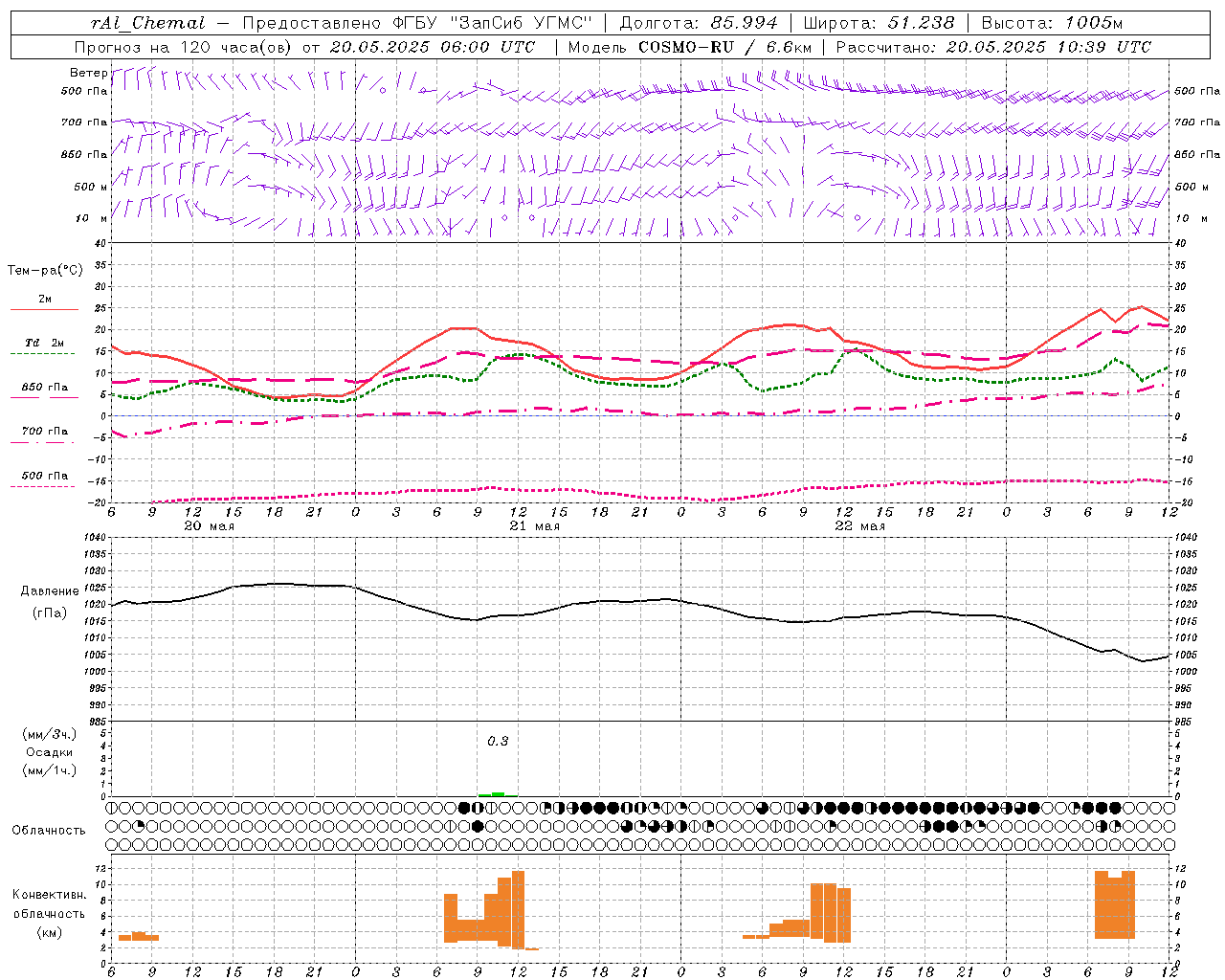
Task: Click the Td 2м dew point legend entry
Action: pos(44,343)
